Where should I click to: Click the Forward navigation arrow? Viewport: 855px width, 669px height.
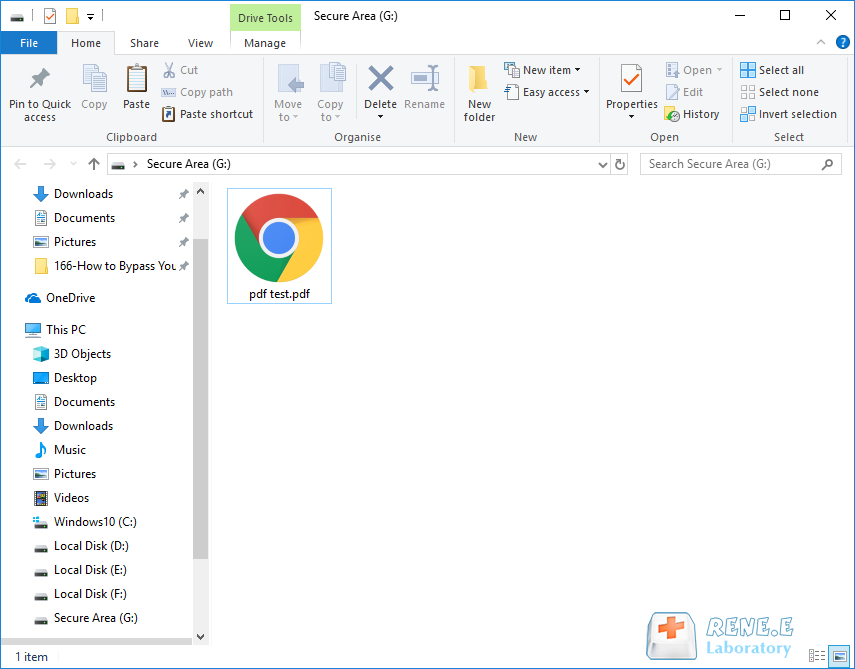(x=49, y=164)
